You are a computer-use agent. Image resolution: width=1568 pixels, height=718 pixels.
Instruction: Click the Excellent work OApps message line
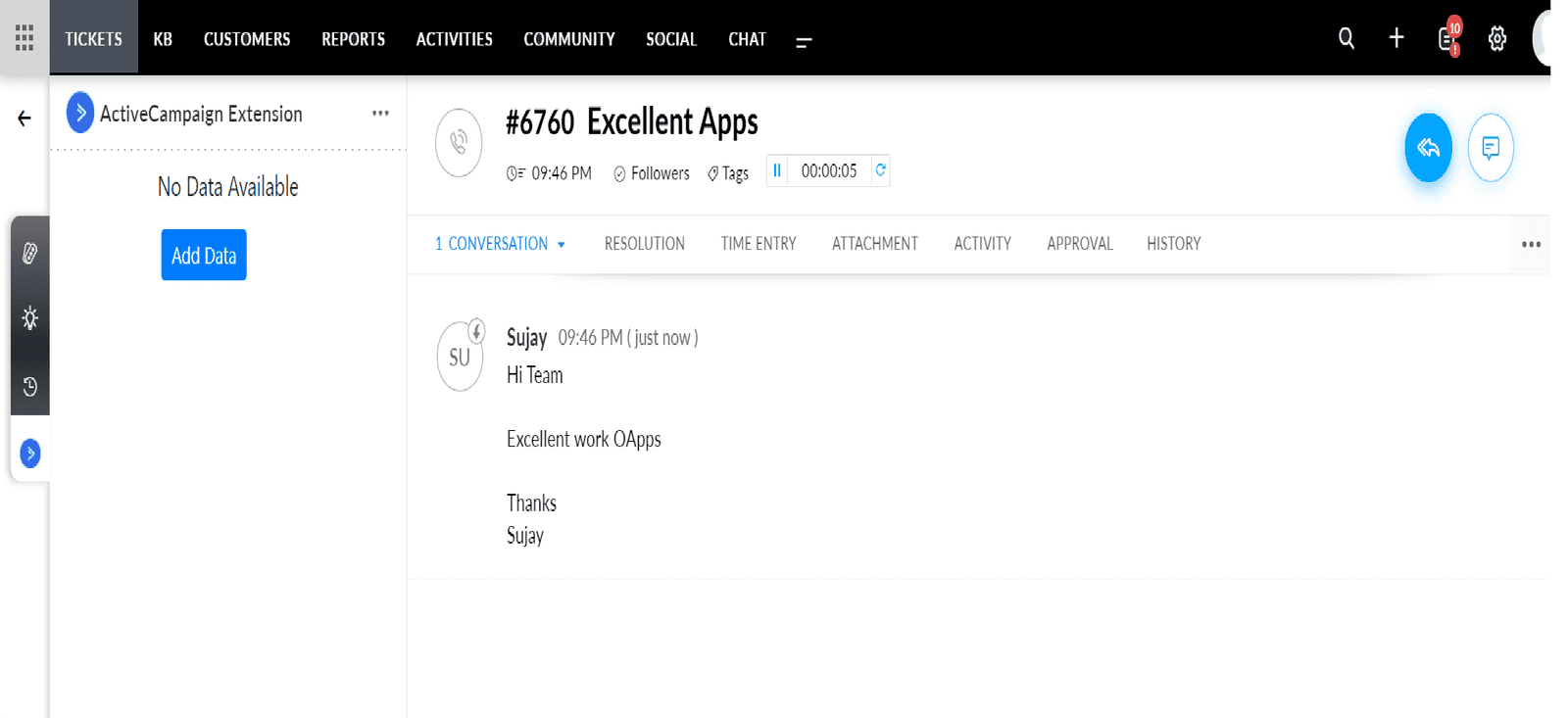(584, 439)
